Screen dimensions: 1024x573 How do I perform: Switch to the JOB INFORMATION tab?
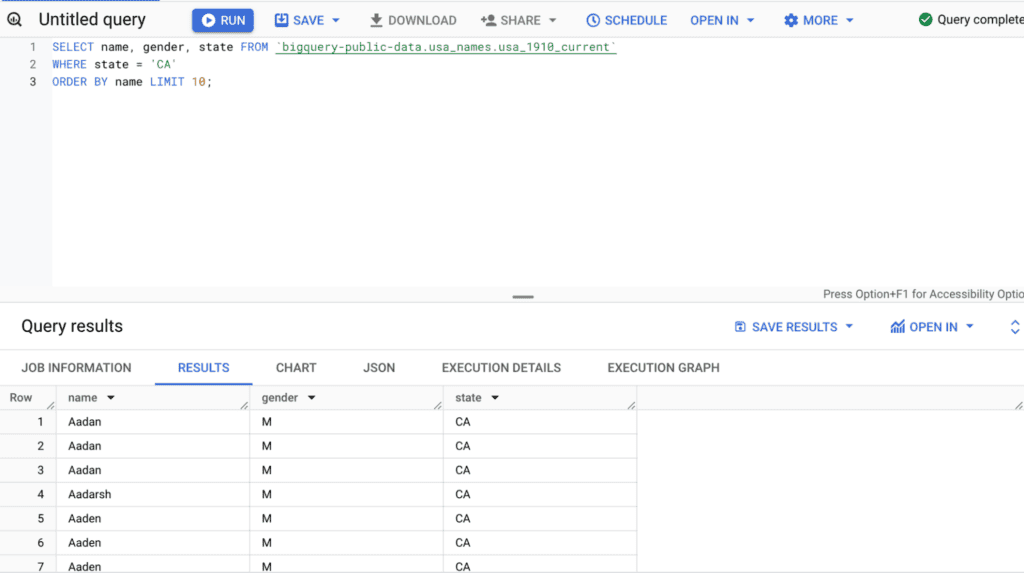click(76, 368)
